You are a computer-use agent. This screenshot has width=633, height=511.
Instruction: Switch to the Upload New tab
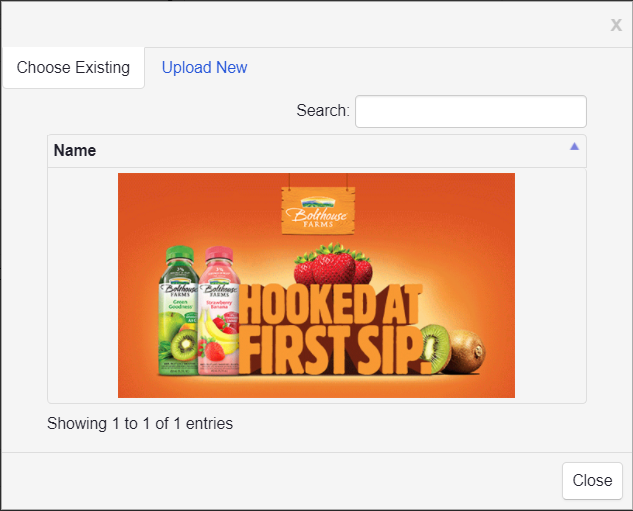click(204, 67)
